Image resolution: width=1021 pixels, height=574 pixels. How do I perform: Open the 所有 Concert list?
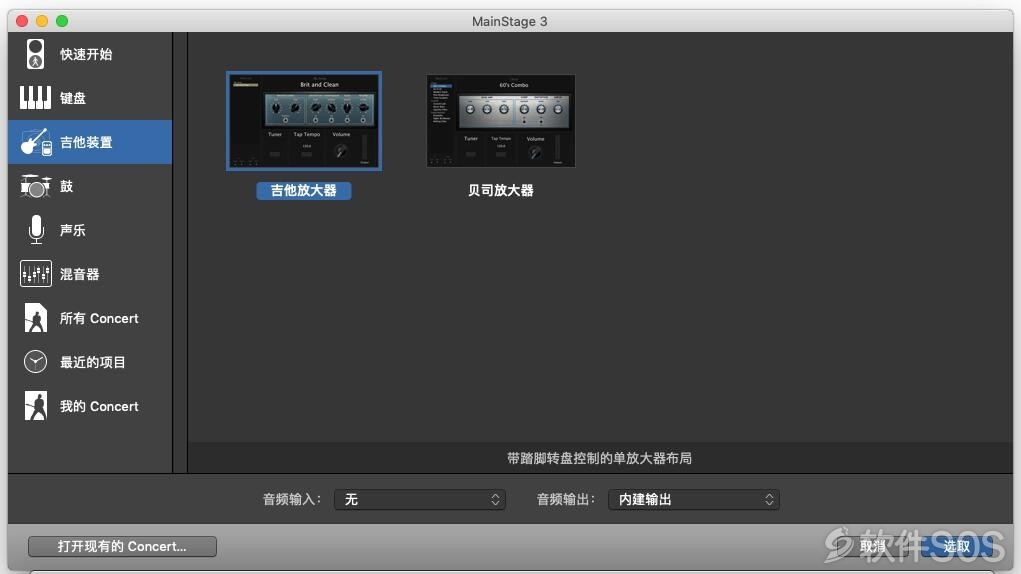click(90, 318)
